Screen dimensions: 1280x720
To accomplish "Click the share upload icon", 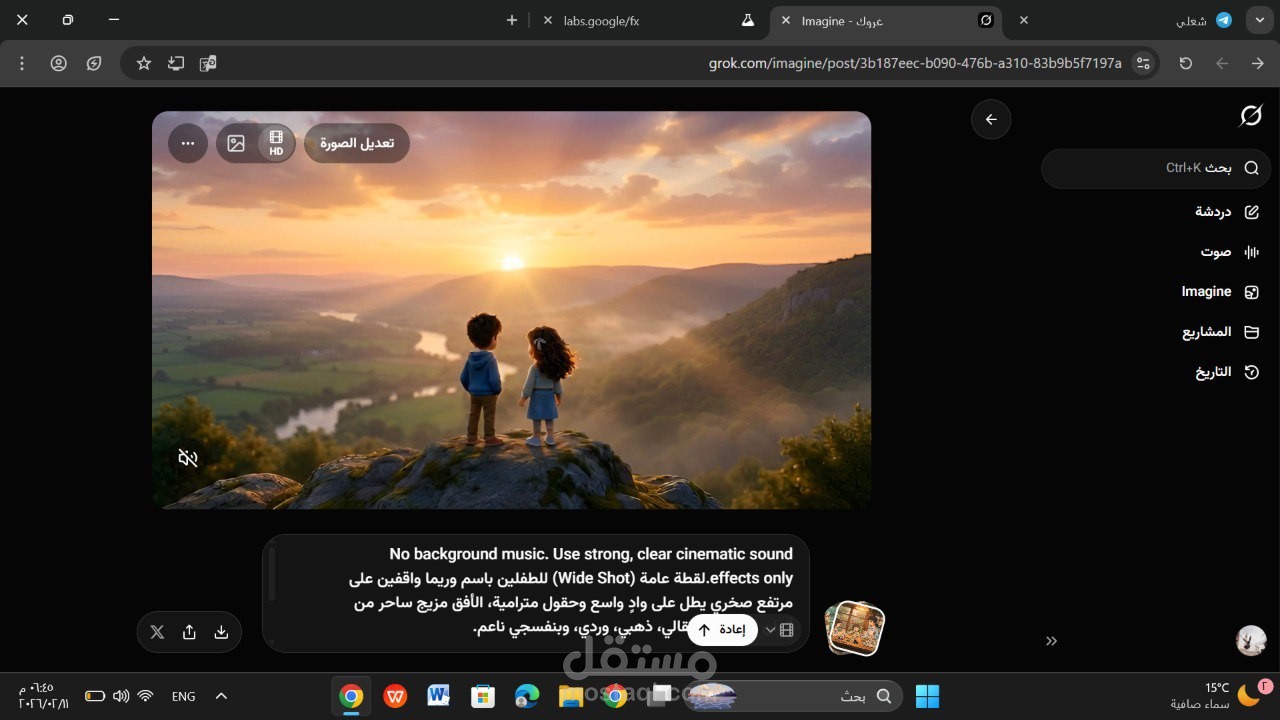I will click(x=189, y=632).
